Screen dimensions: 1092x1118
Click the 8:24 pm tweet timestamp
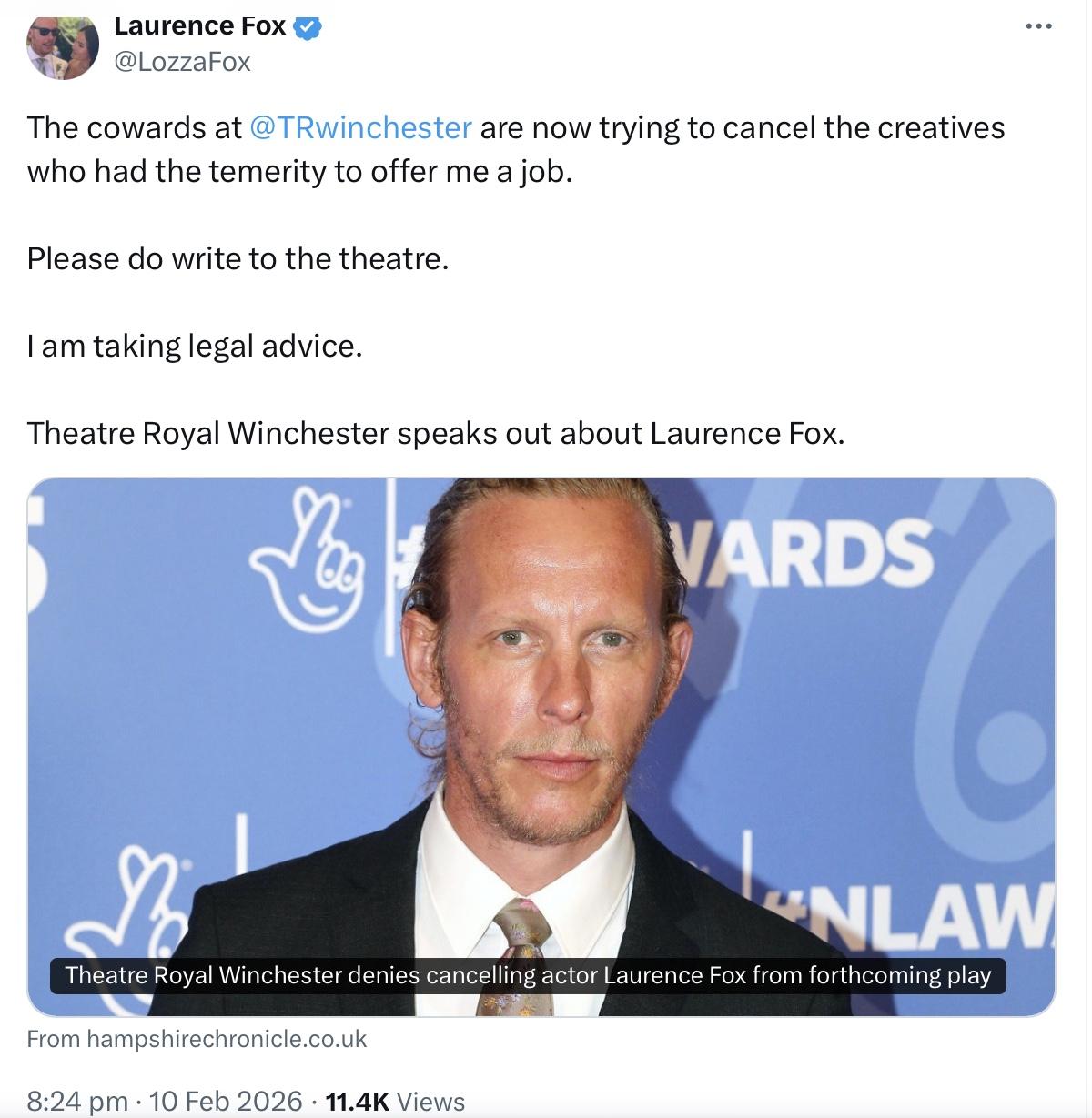pos(77,1102)
